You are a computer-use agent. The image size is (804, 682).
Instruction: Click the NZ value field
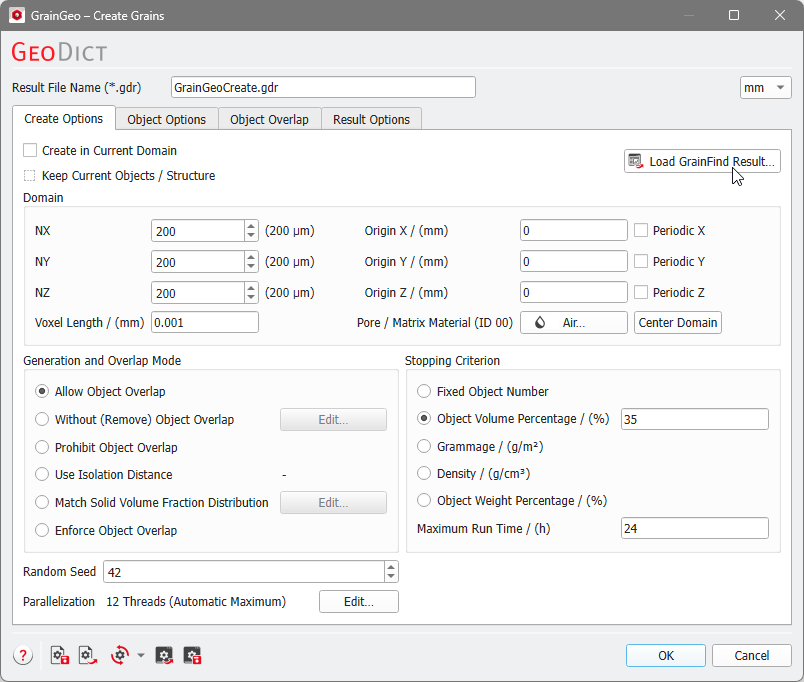click(x=198, y=293)
